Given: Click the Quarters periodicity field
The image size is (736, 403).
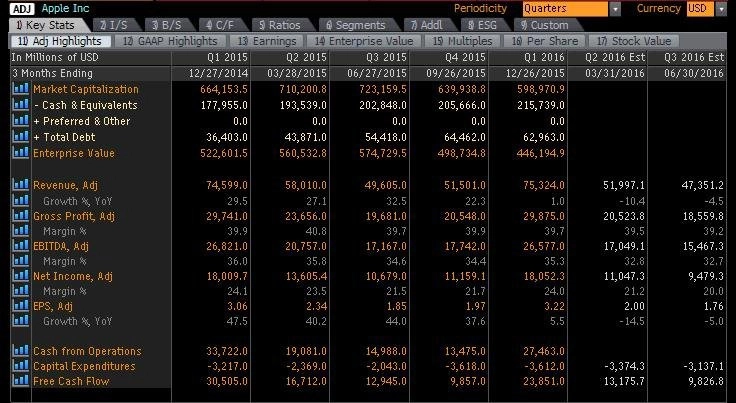Looking at the screenshot, I should (x=565, y=9).
